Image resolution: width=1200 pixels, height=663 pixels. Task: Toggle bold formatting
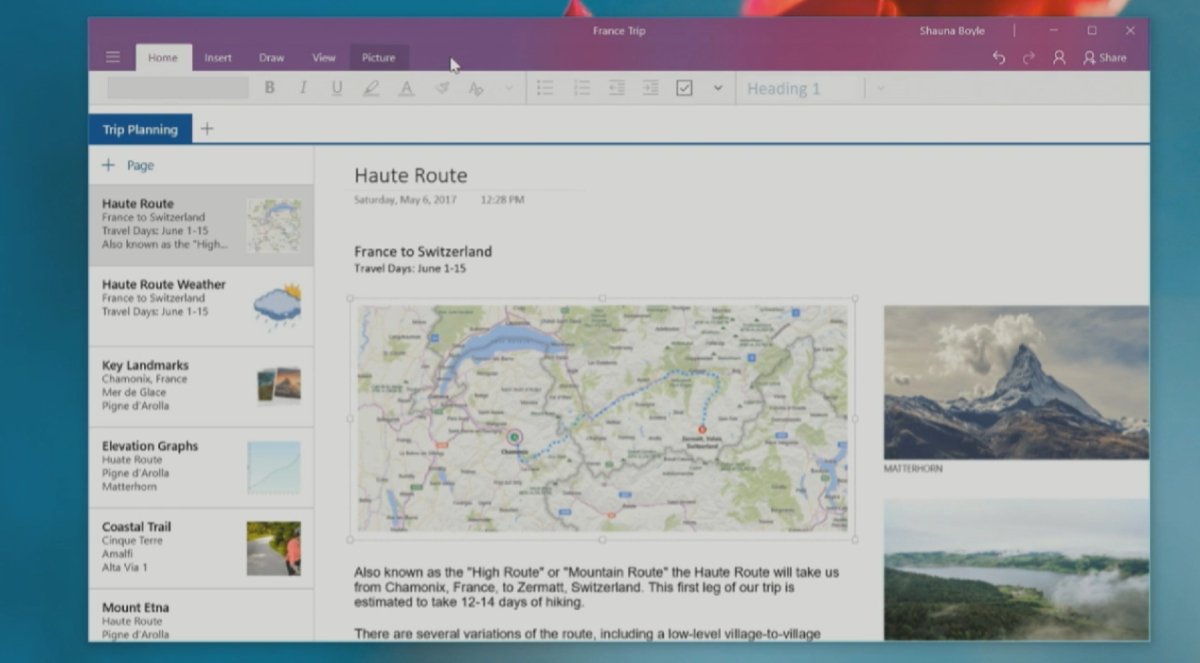coord(269,88)
